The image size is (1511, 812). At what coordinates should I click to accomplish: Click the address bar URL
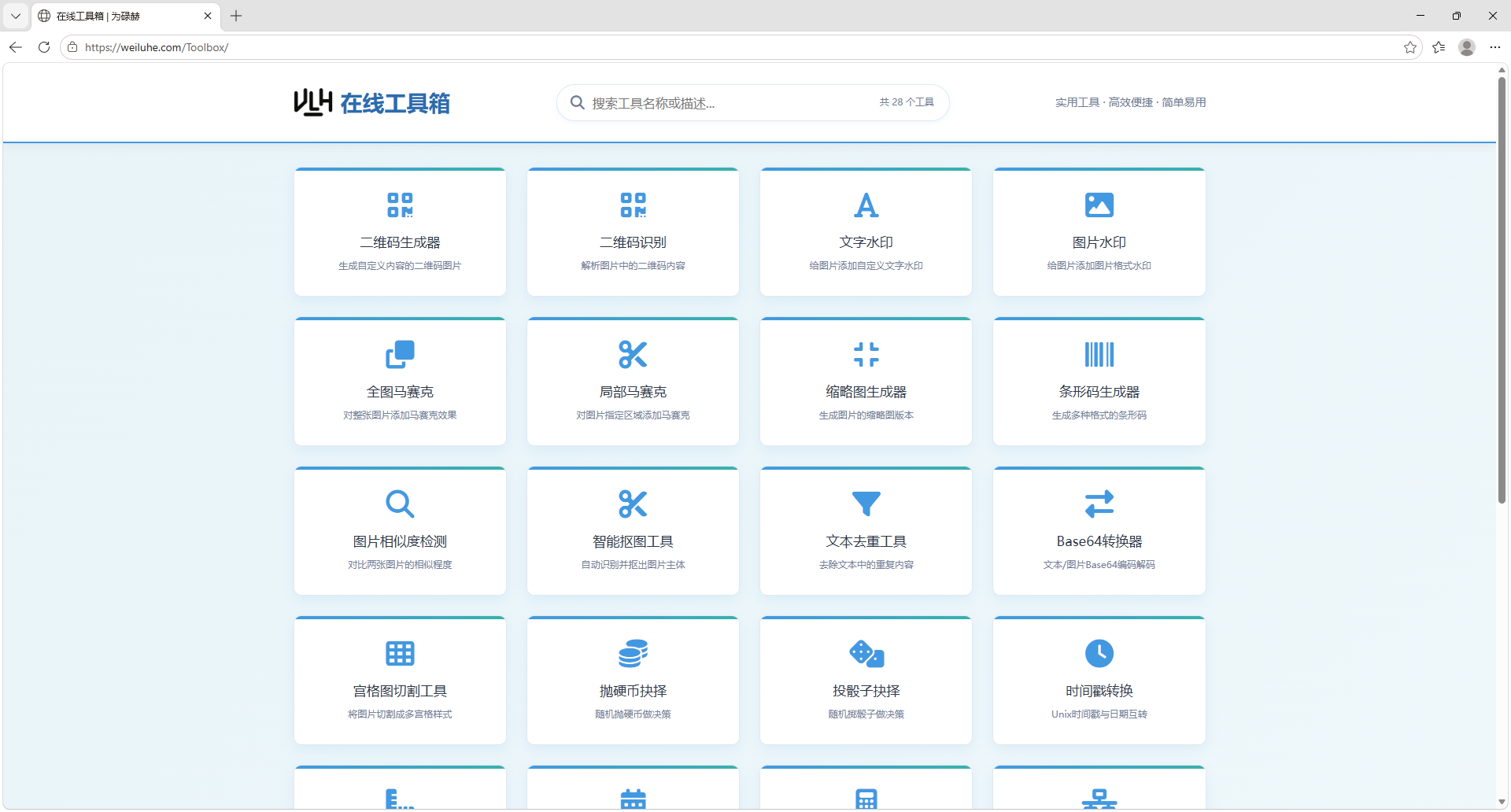coord(157,47)
